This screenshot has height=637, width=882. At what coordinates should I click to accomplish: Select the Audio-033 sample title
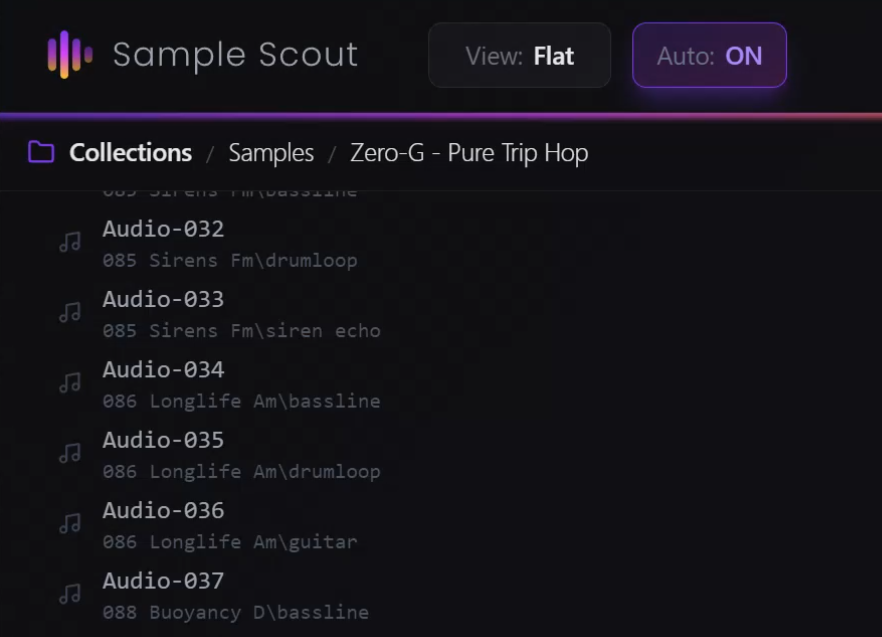163,299
